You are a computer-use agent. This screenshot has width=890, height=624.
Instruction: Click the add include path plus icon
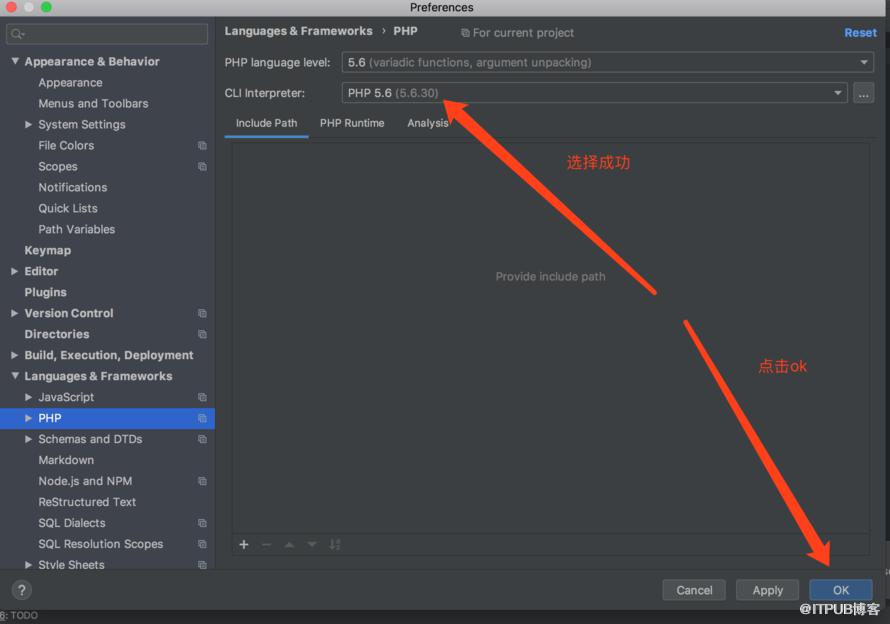(x=244, y=545)
